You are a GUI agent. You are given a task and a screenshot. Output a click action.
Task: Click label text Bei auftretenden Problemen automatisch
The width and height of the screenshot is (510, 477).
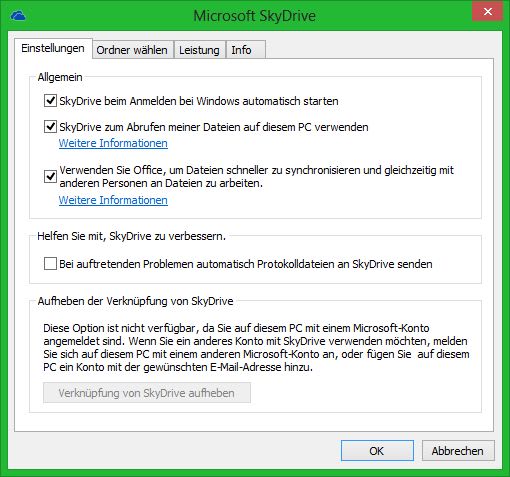point(246,264)
